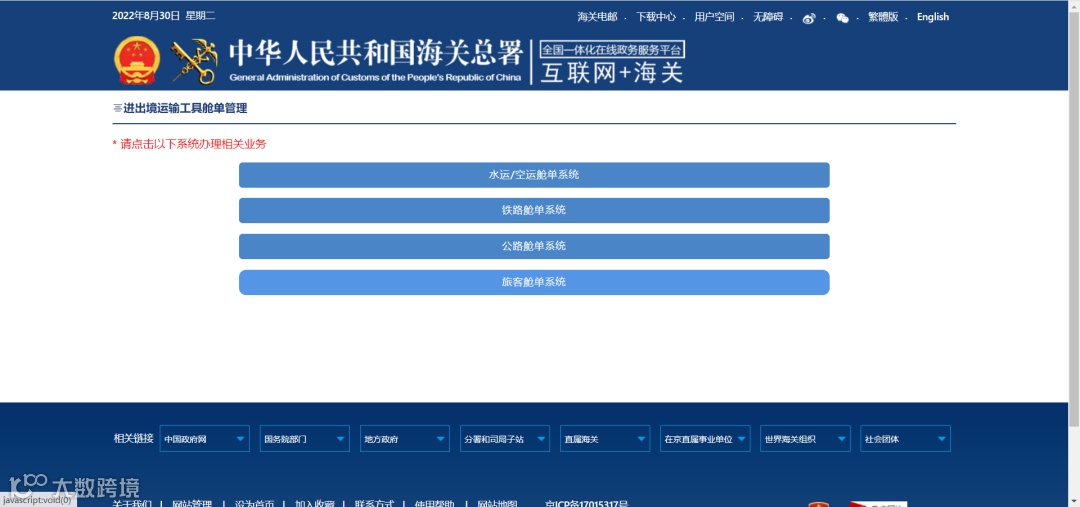Click the 进出境运输工具舱单管理 heading

click(x=185, y=108)
